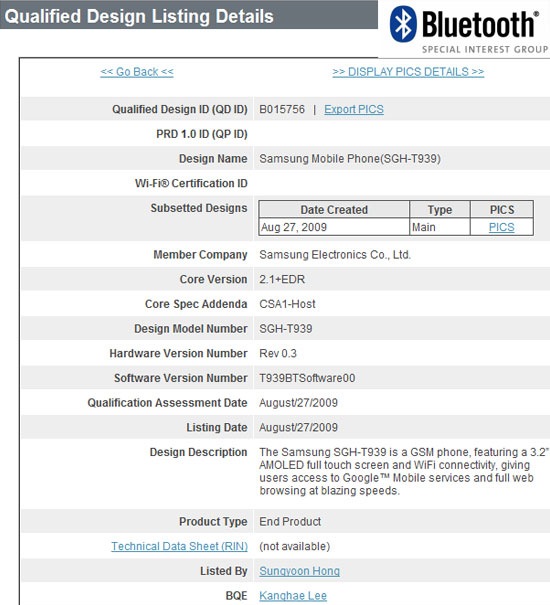Click the Bluetooth SIG logo
This screenshot has height=605, width=550.
469,29
